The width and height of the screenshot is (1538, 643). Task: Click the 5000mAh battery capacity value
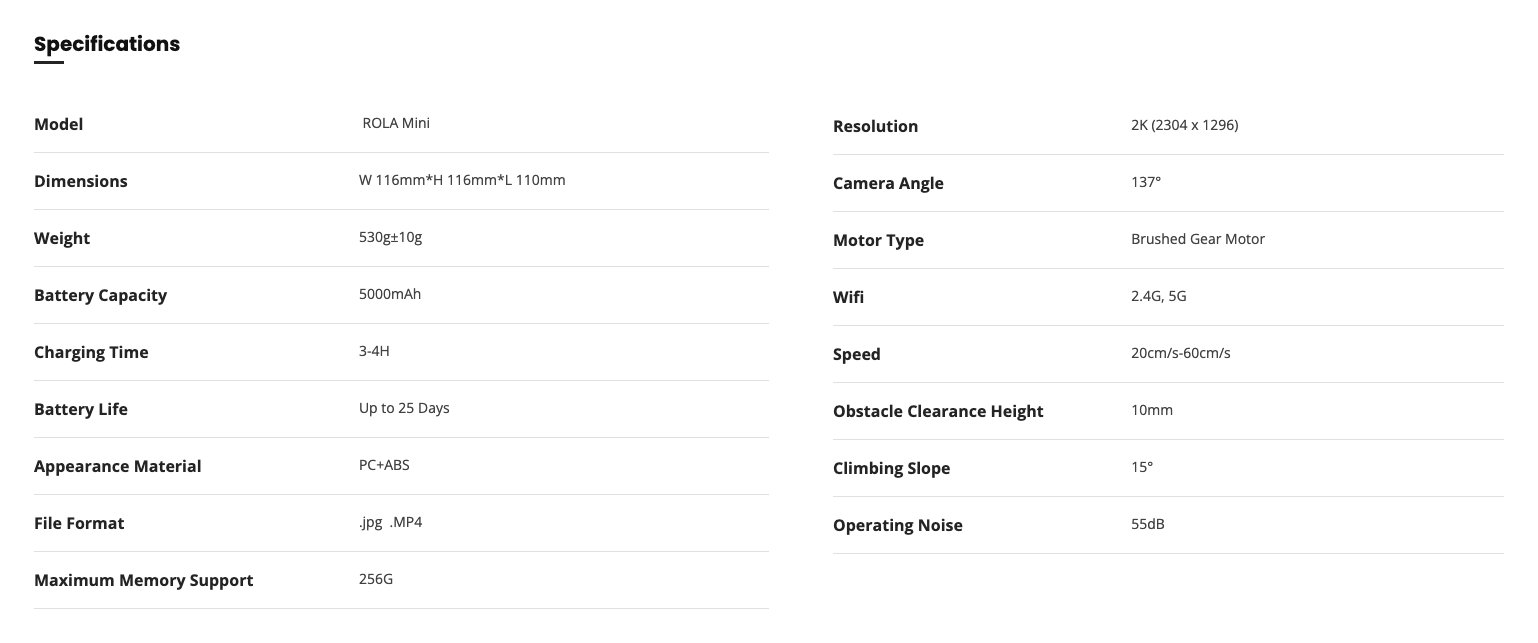(x=390, y=294)
